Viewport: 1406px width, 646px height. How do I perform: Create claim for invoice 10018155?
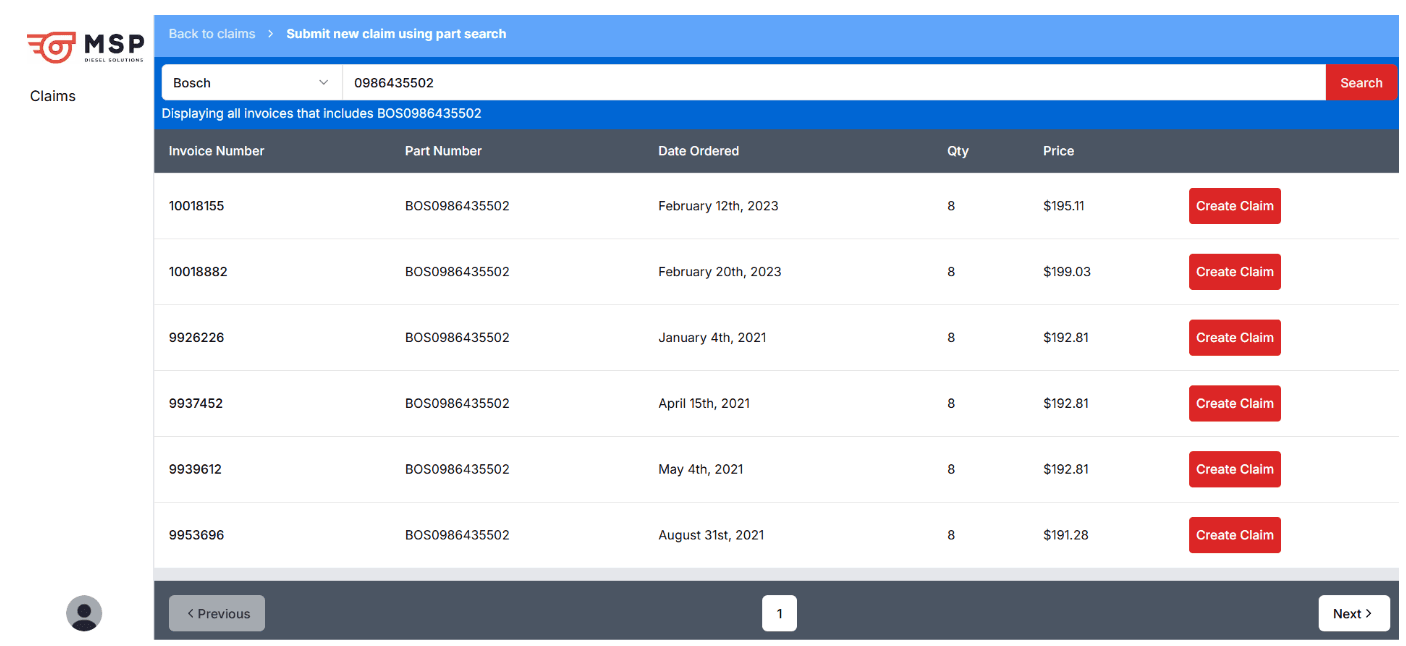point(1234,206)
